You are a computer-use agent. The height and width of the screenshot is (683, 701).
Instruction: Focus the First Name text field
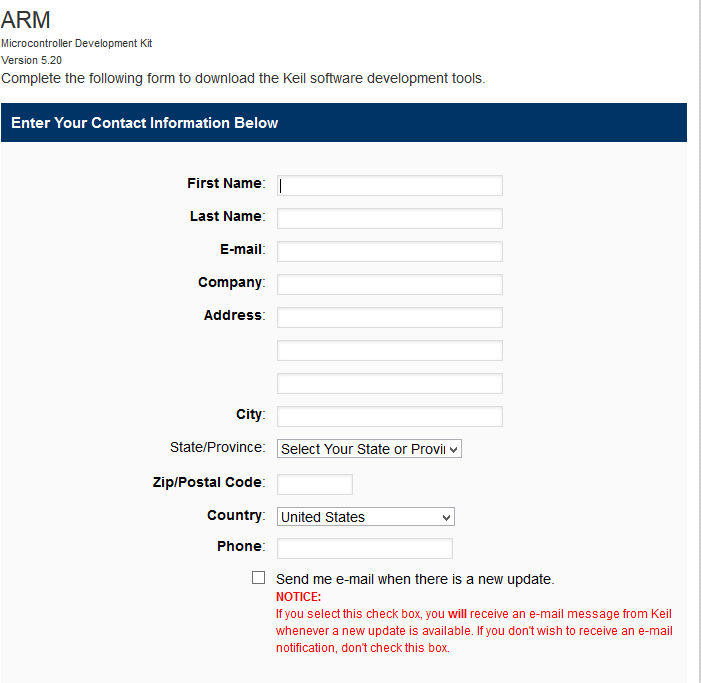tap(389, 186)
